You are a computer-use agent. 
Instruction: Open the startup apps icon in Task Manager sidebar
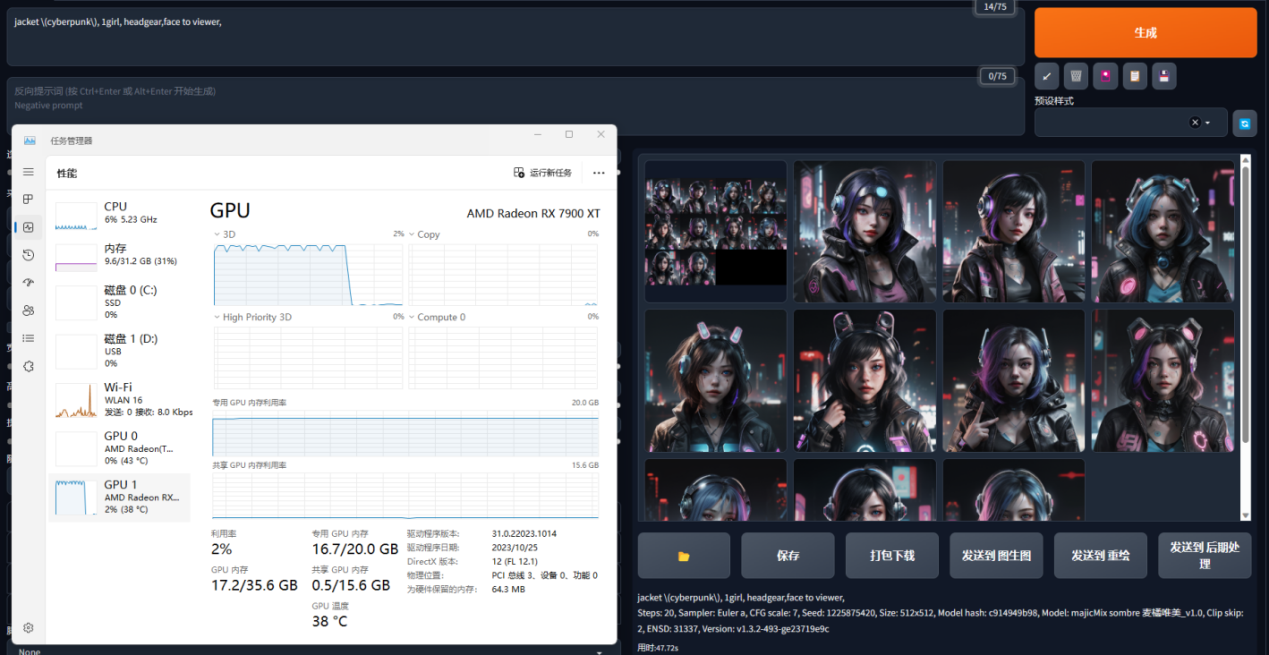(29, 283)
